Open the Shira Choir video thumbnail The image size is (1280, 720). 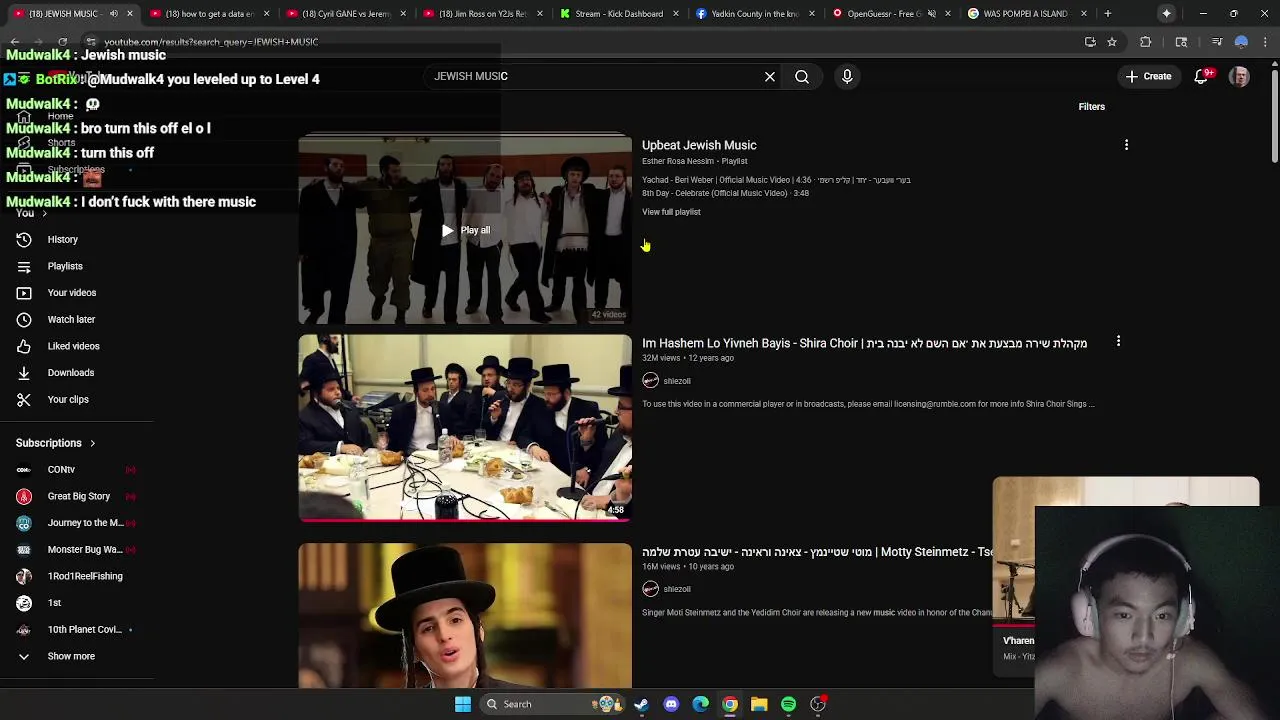click(465, 428)
